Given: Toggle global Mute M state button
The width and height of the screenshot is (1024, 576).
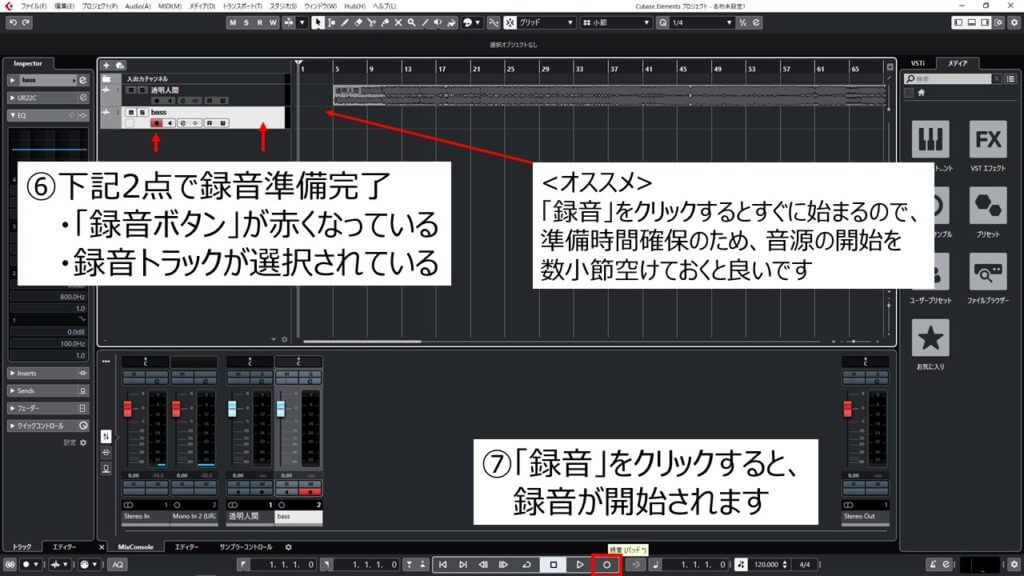Looking at the screenshot, I should coord(233,23).
